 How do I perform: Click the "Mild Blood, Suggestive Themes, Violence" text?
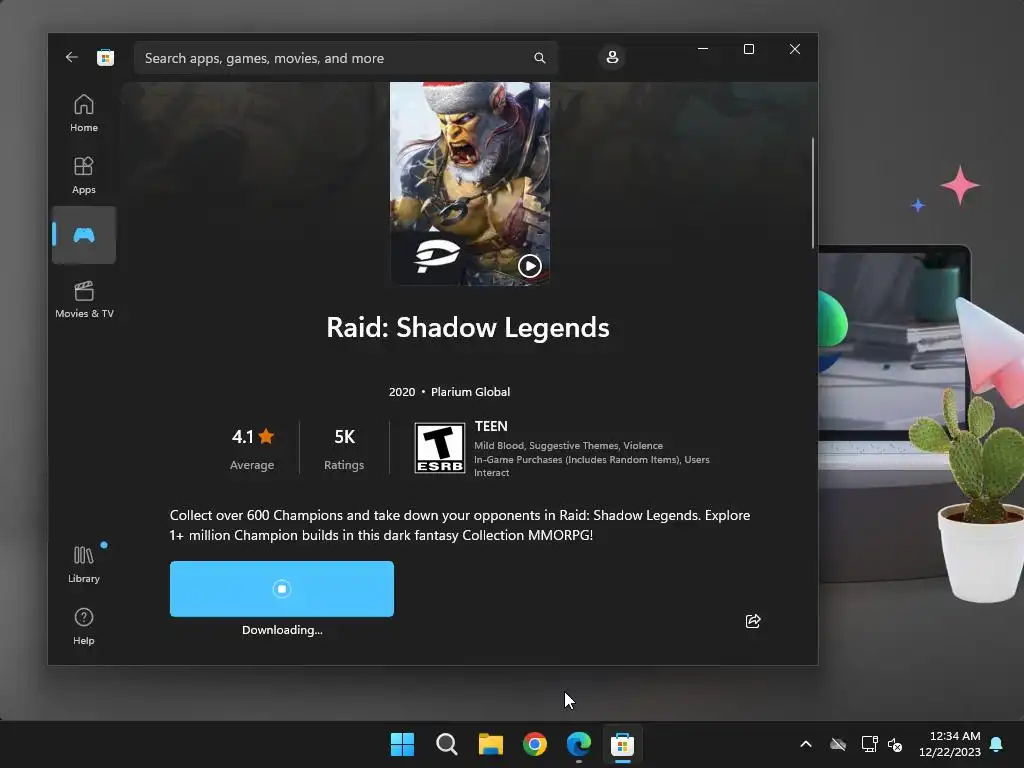pyautogui.click(x=568, y=445)
